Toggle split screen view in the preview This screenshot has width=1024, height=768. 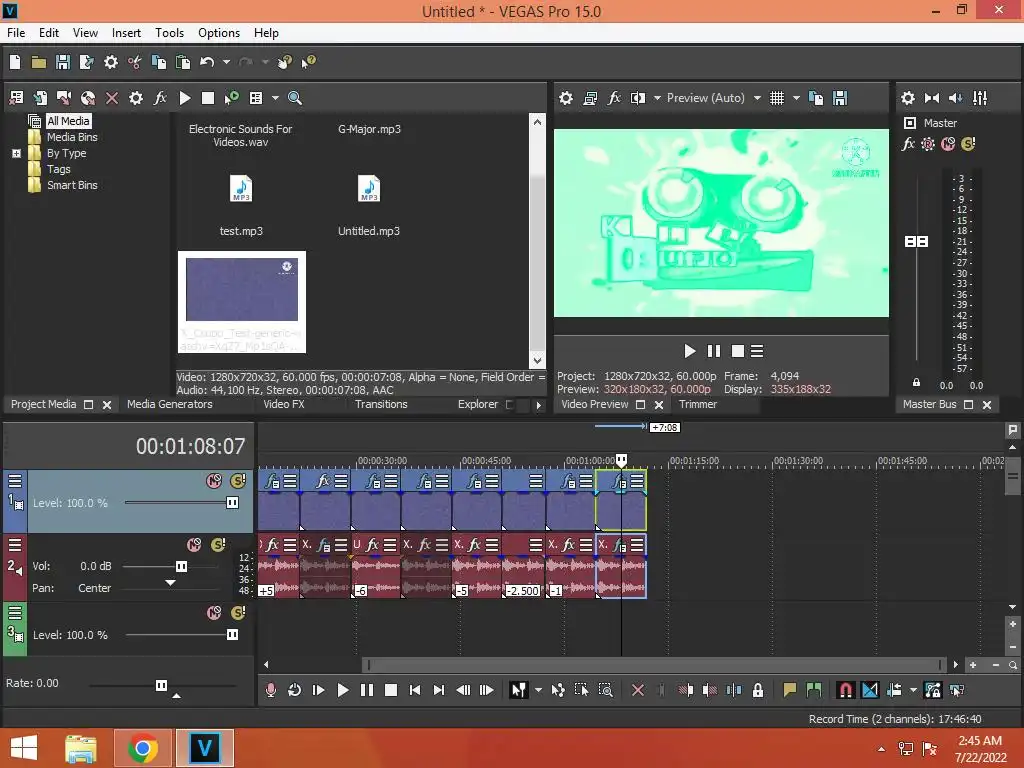click(x=638, y=98)
